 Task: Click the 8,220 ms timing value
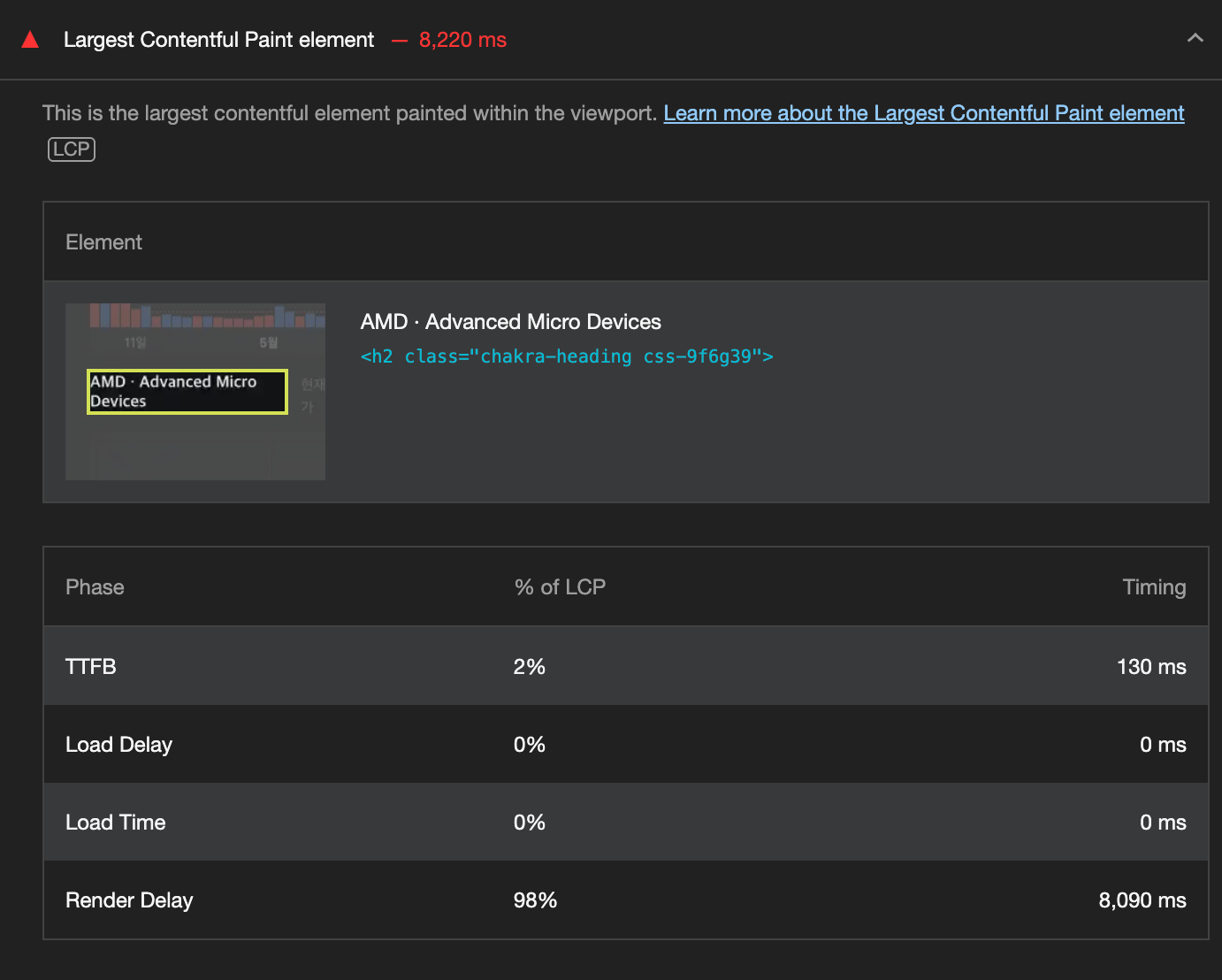coord(462,40)
